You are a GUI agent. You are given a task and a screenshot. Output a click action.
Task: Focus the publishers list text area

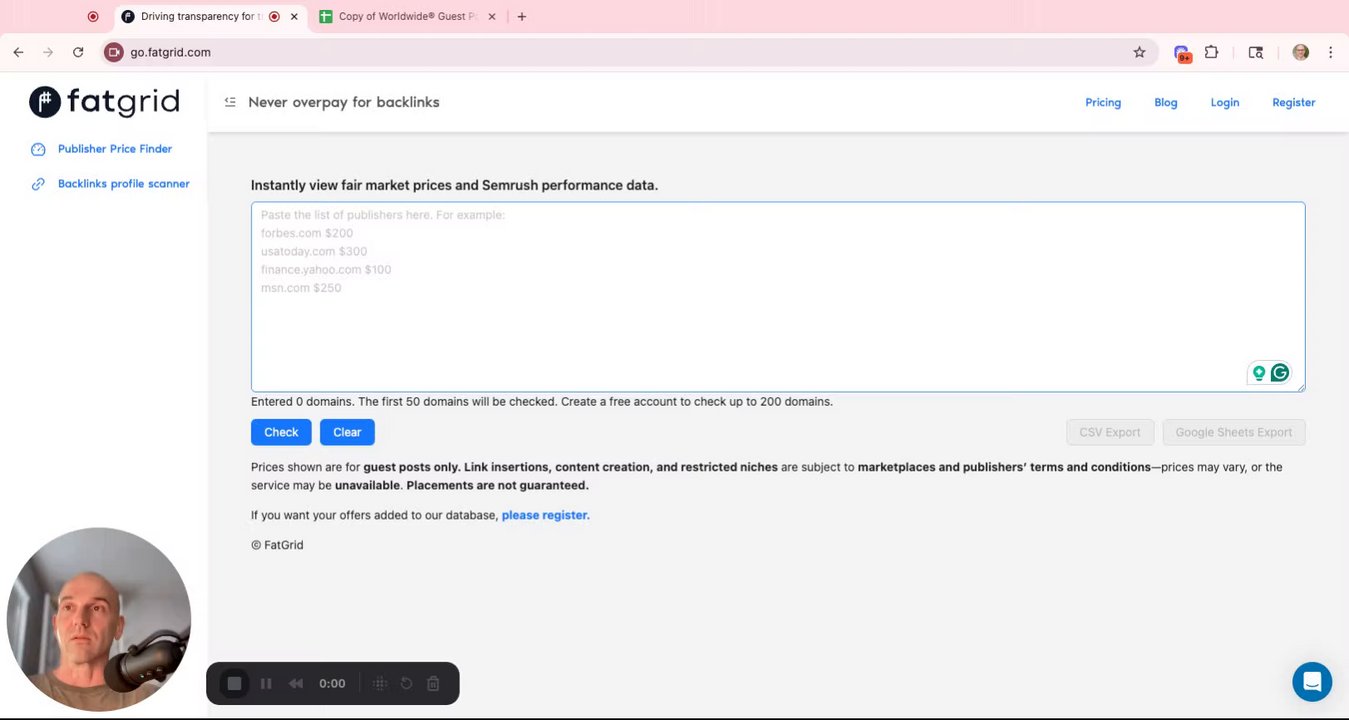pyautogui.click(x=778, y=296)
